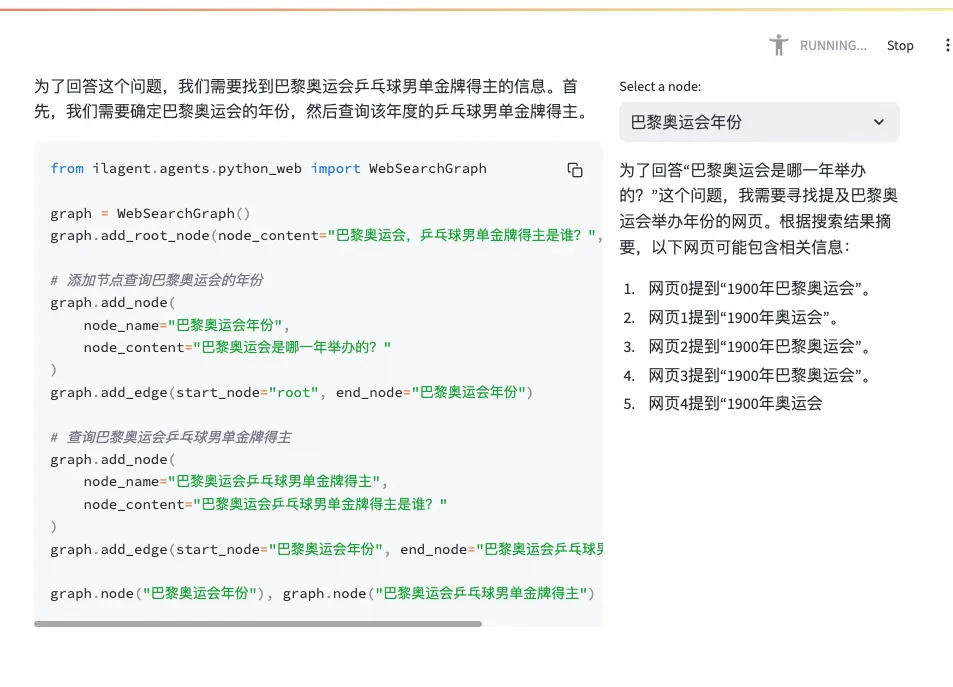Click the Stop label next to RUNNING
The image size is (953, 687).
tap(899, 45)
